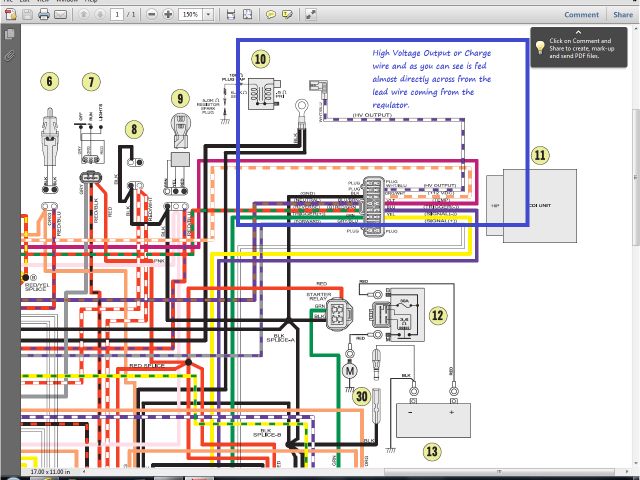640x480 pixels.
Task: Add a sticky note comment
Action: coord(271,15)
